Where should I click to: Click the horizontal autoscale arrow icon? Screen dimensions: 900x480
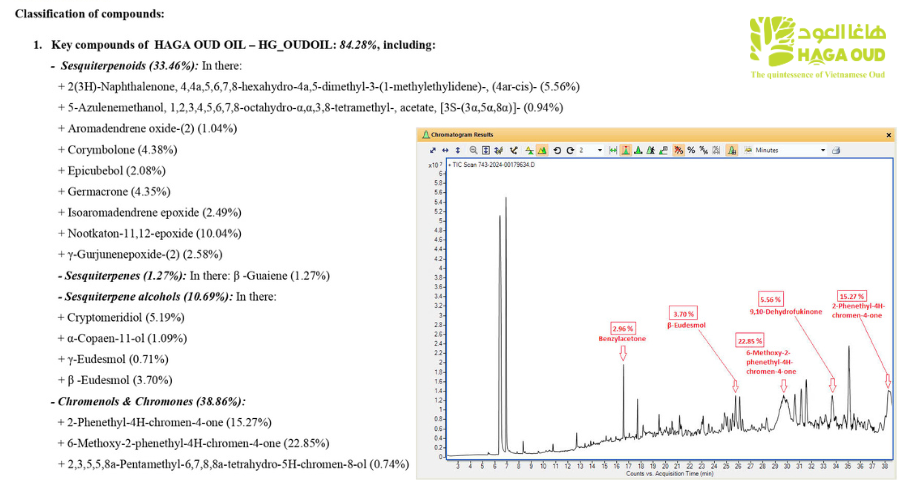coord(446,150)
